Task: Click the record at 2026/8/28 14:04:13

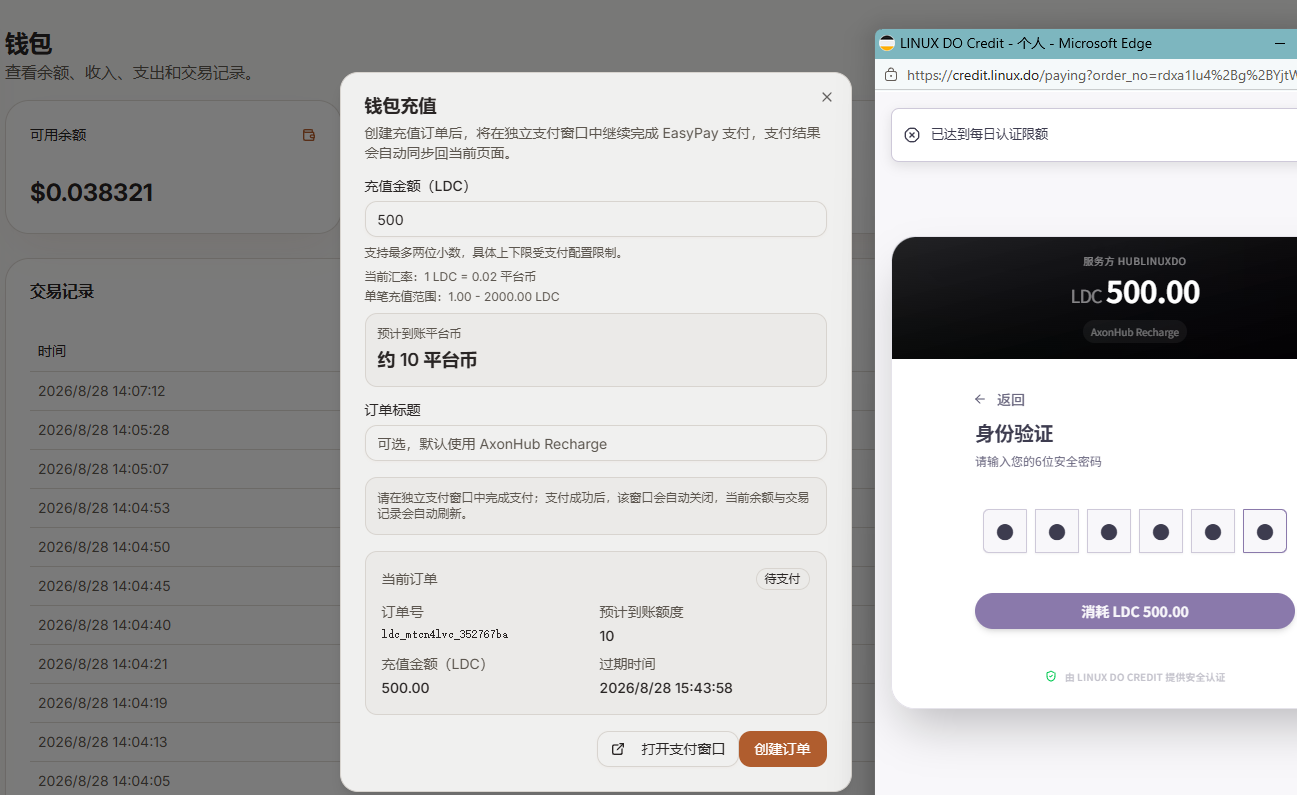Action: point(103,742)
